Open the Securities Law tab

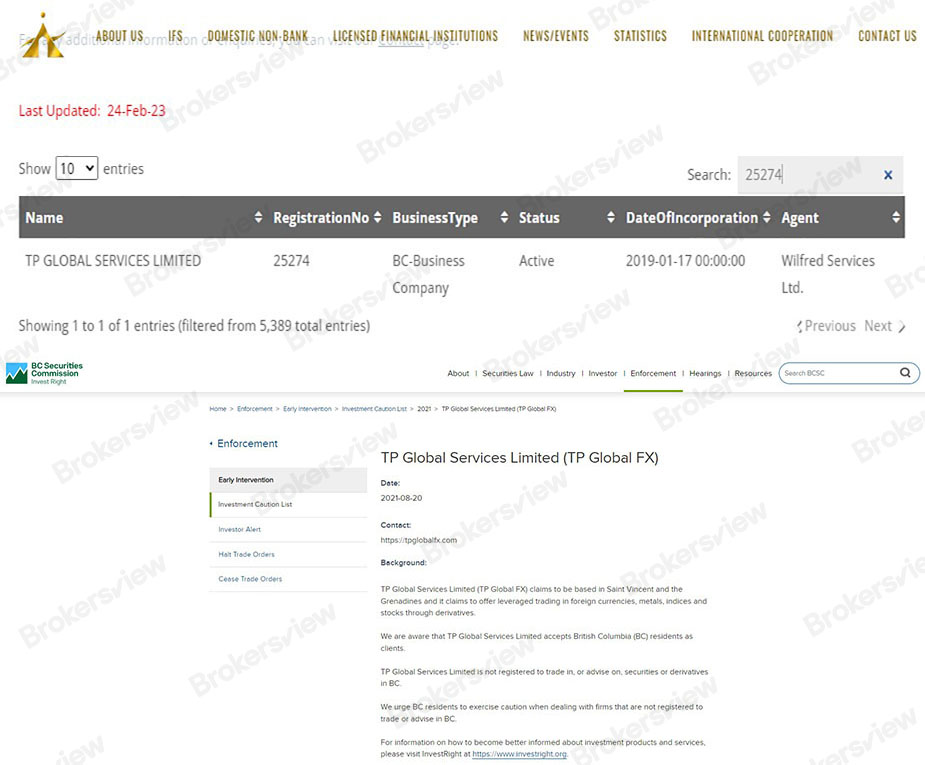pyautogui.click(x=507, y=373)
